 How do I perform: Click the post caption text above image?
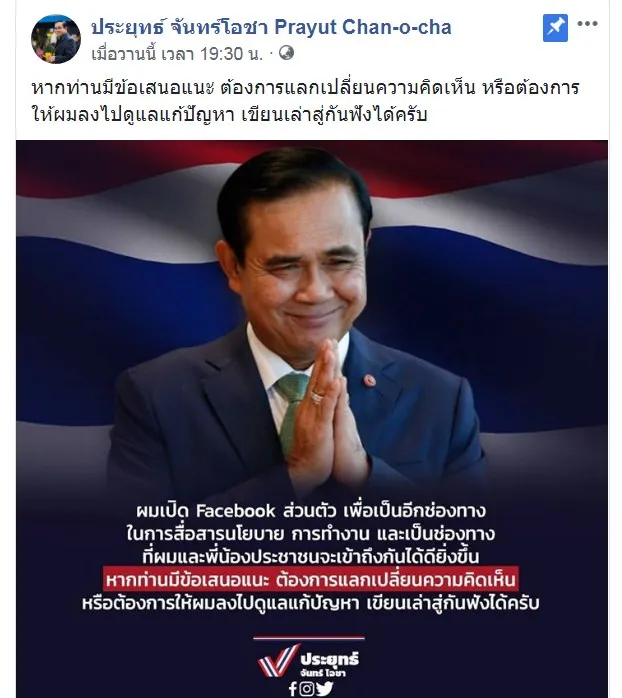[x=305, y=101]
